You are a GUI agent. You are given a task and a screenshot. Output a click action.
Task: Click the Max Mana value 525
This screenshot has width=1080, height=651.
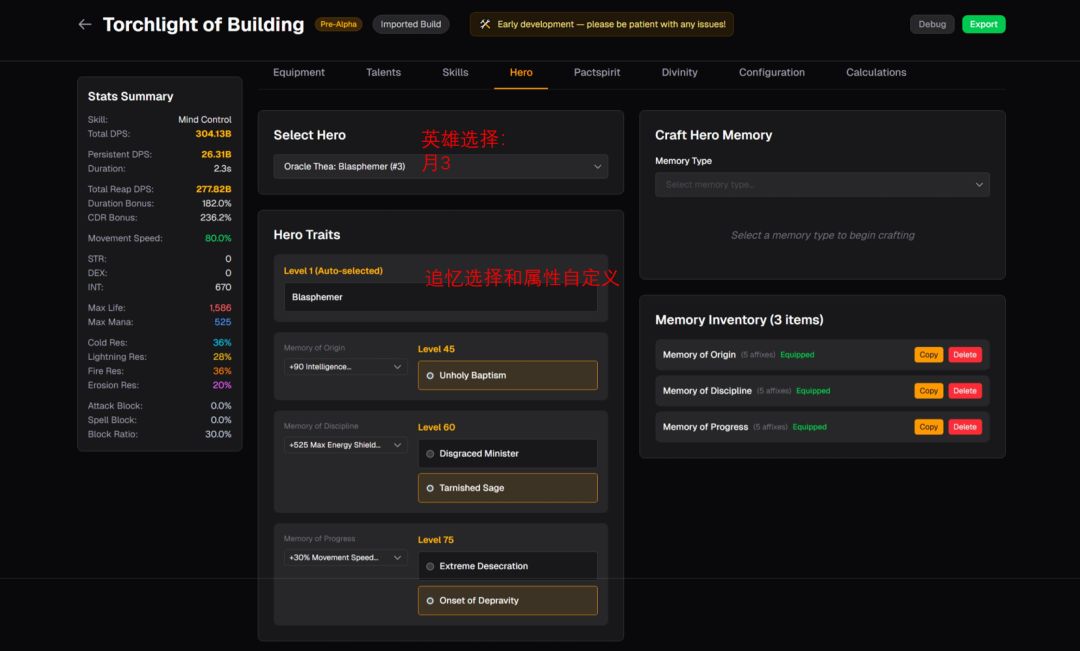click(x=222, y=322)
